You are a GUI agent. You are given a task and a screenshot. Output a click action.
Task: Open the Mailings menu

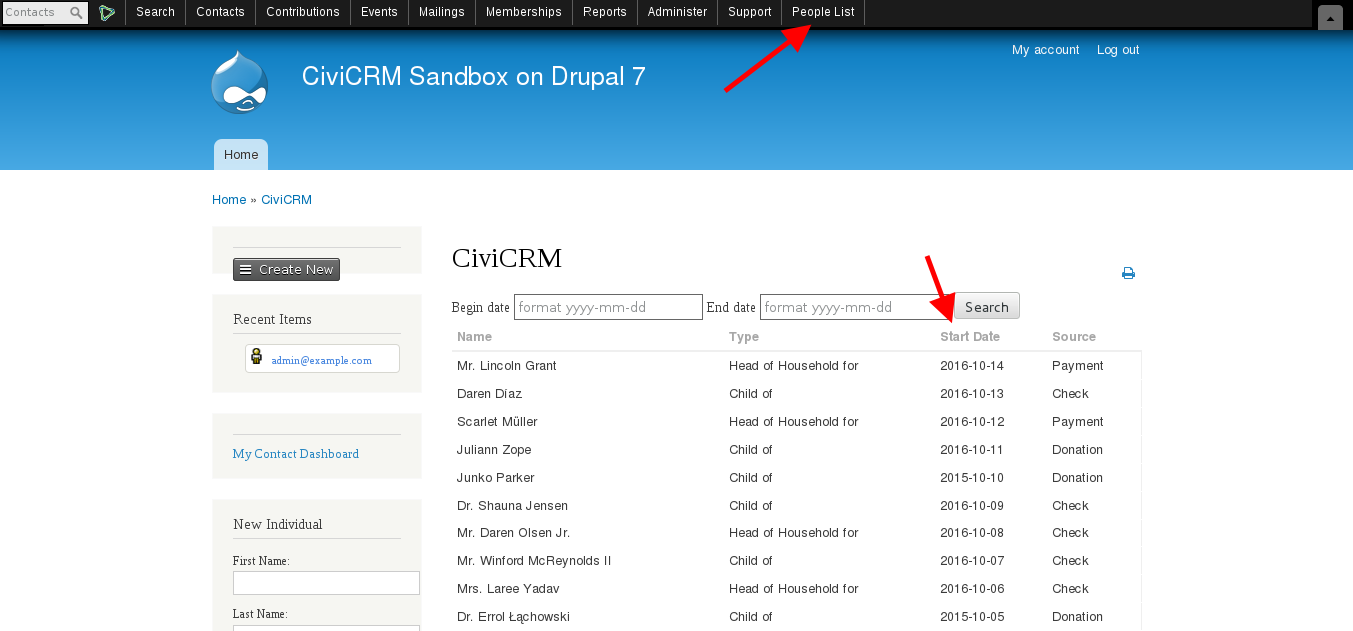click(441, 12)
